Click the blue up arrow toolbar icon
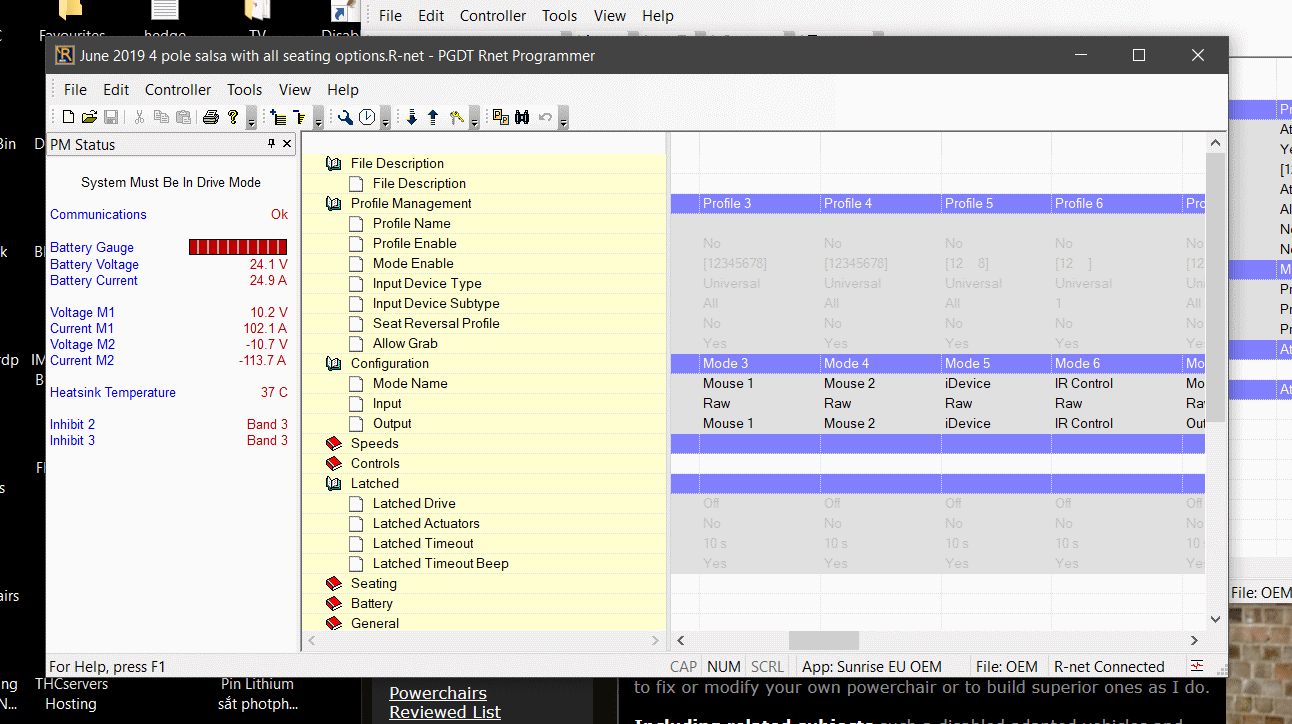This screenshot has height=724, width=1292. point(432,118)
